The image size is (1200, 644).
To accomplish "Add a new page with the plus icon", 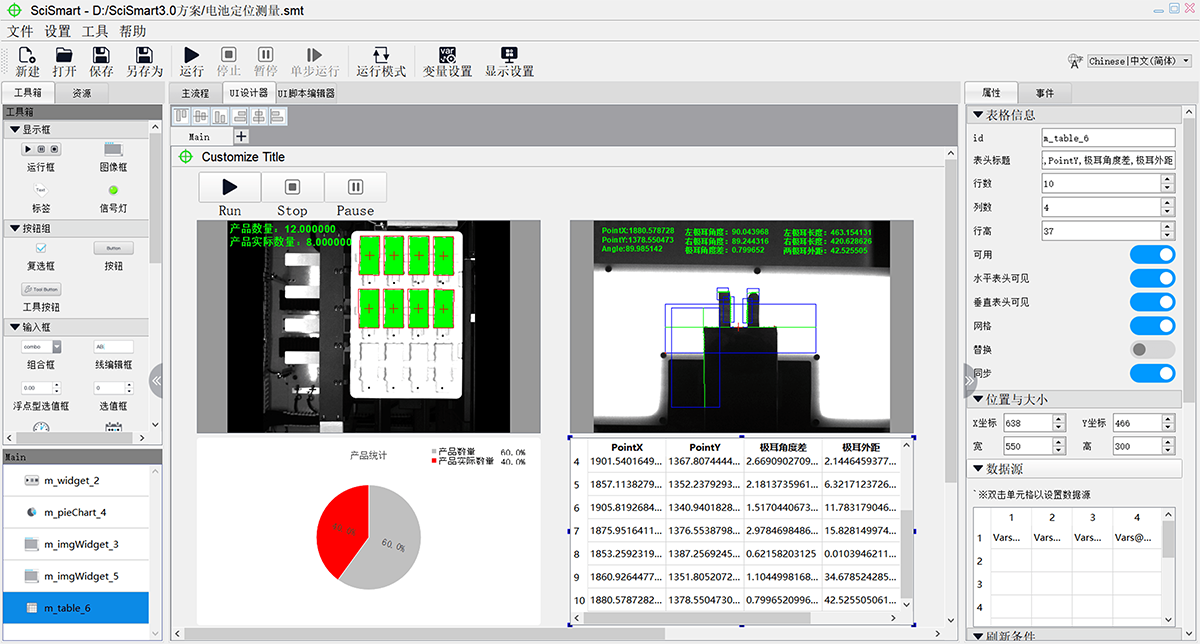I will coord(241,137).
